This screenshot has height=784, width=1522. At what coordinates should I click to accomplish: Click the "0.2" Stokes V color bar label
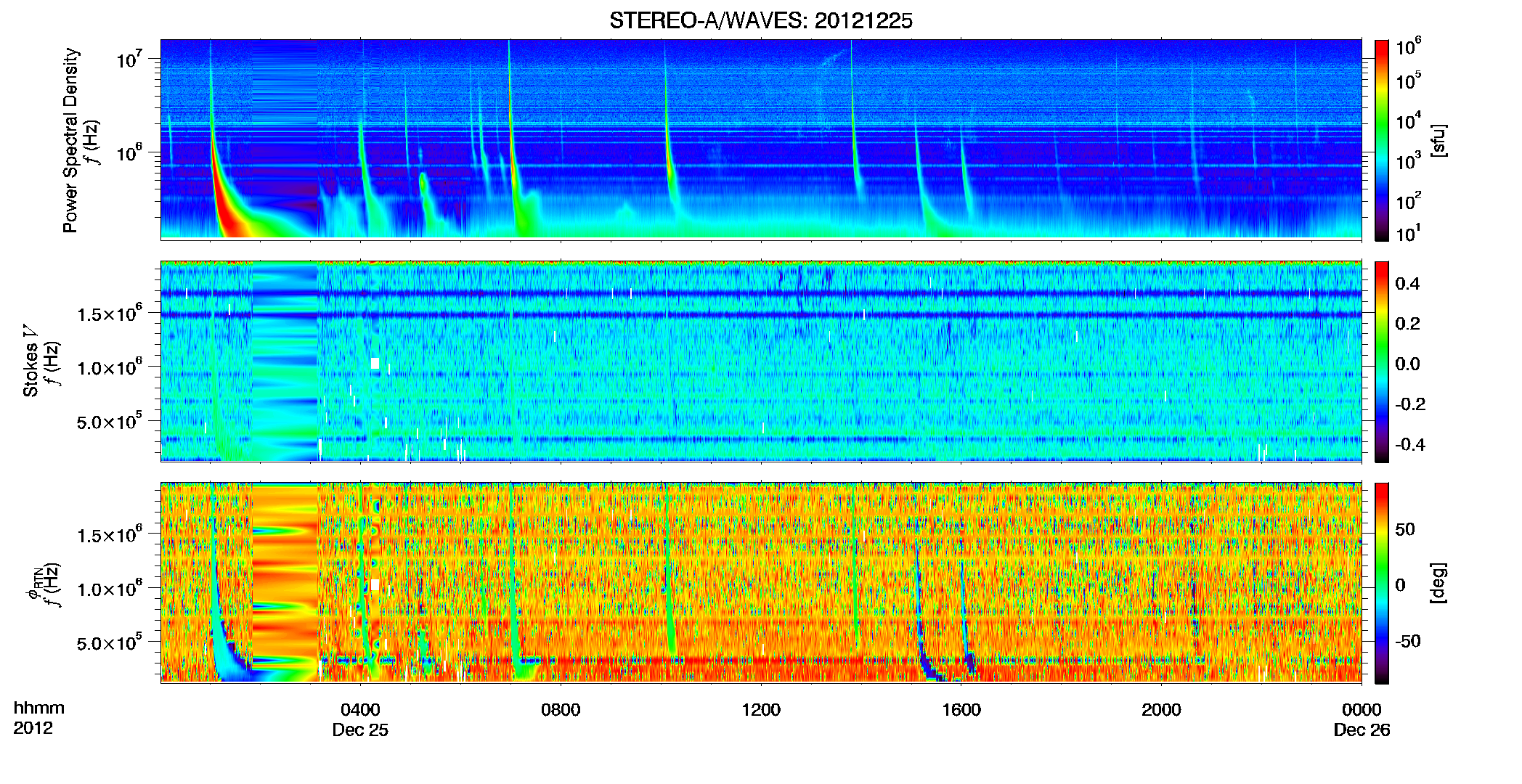click(x=1407, y=323)
